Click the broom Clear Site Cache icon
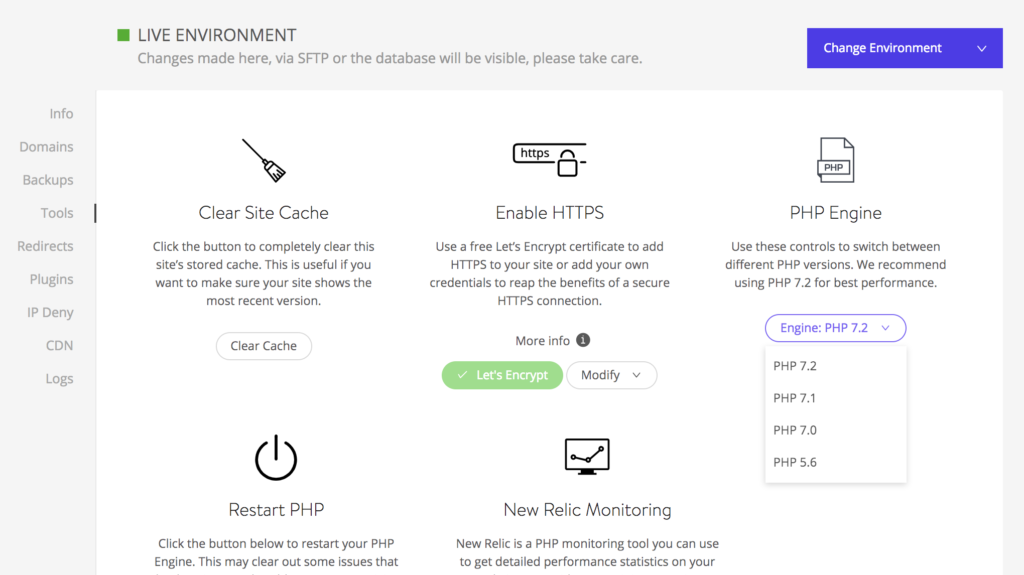The width and height of the screenshot is (1024, 575). pyautogui.click(x=264, y=160)
